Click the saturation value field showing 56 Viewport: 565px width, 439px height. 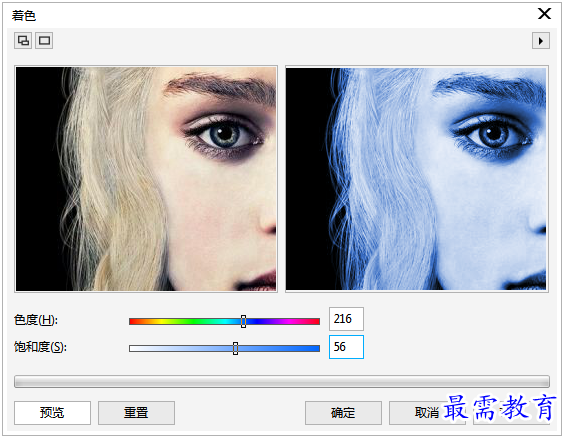[x=346, y=347]
